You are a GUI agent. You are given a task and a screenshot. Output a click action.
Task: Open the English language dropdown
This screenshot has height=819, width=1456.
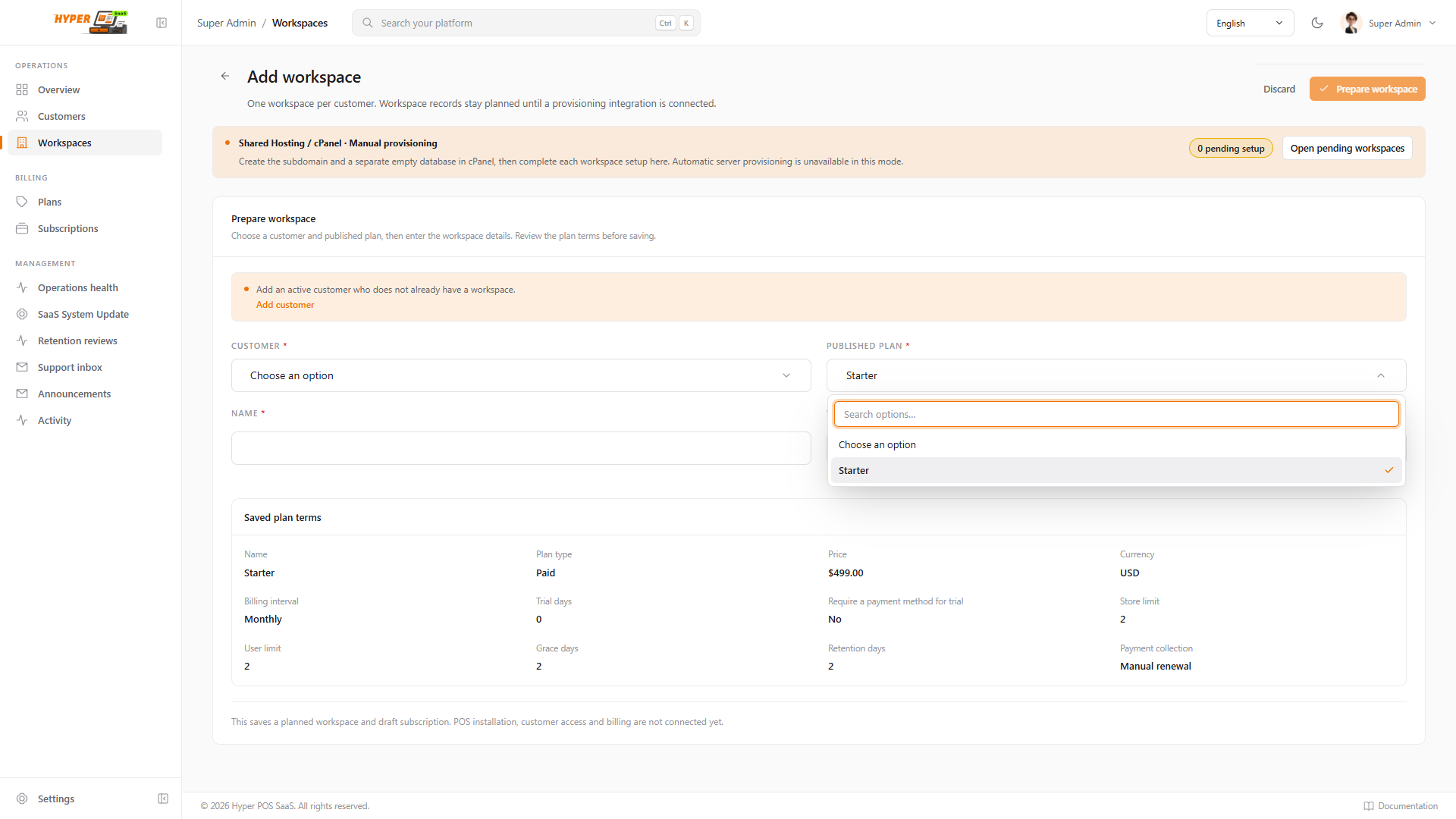[1250, 23]
